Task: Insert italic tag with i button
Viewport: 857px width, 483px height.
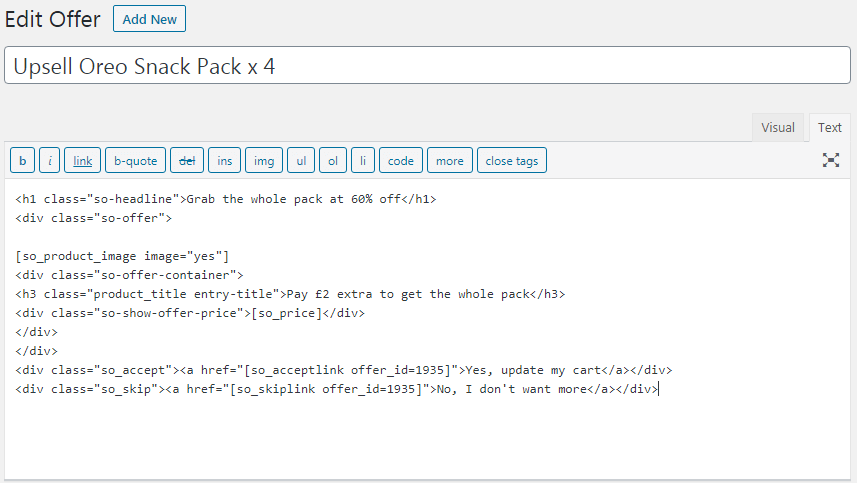Action: click(x=50, y=161)
